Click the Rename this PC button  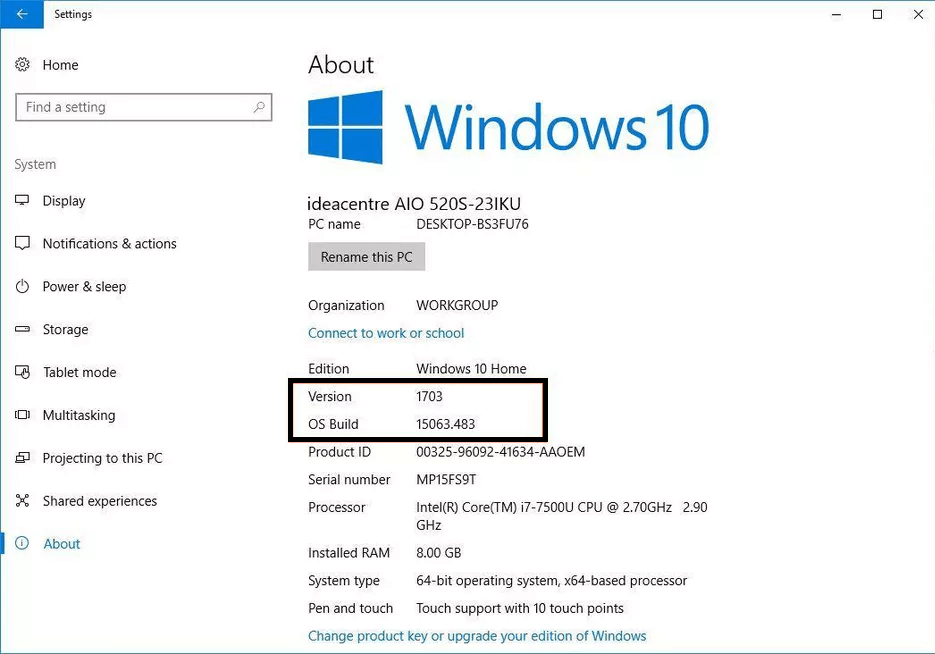coord(367,257)
